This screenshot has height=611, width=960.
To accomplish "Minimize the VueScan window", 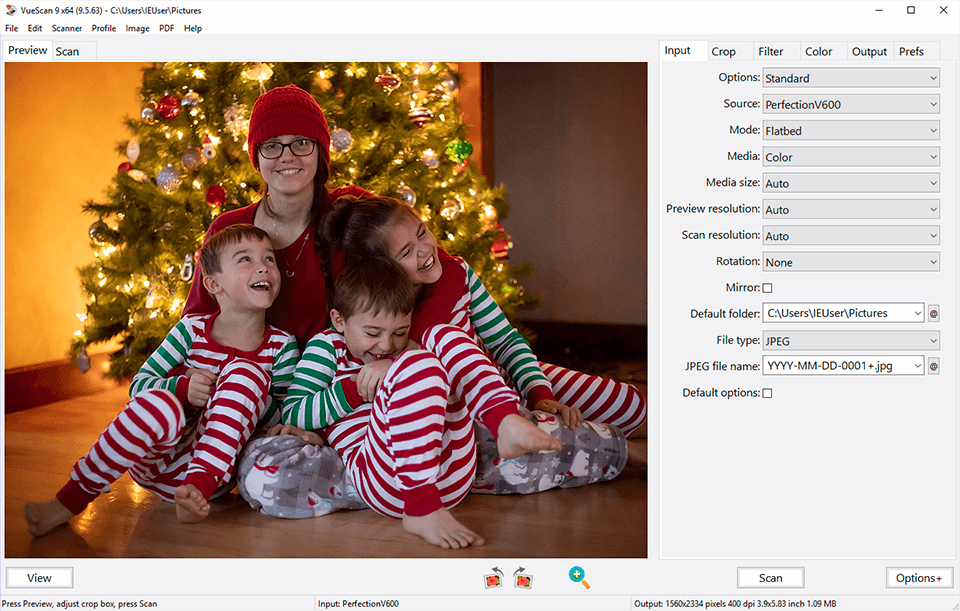I will click(x=879, y=10).
